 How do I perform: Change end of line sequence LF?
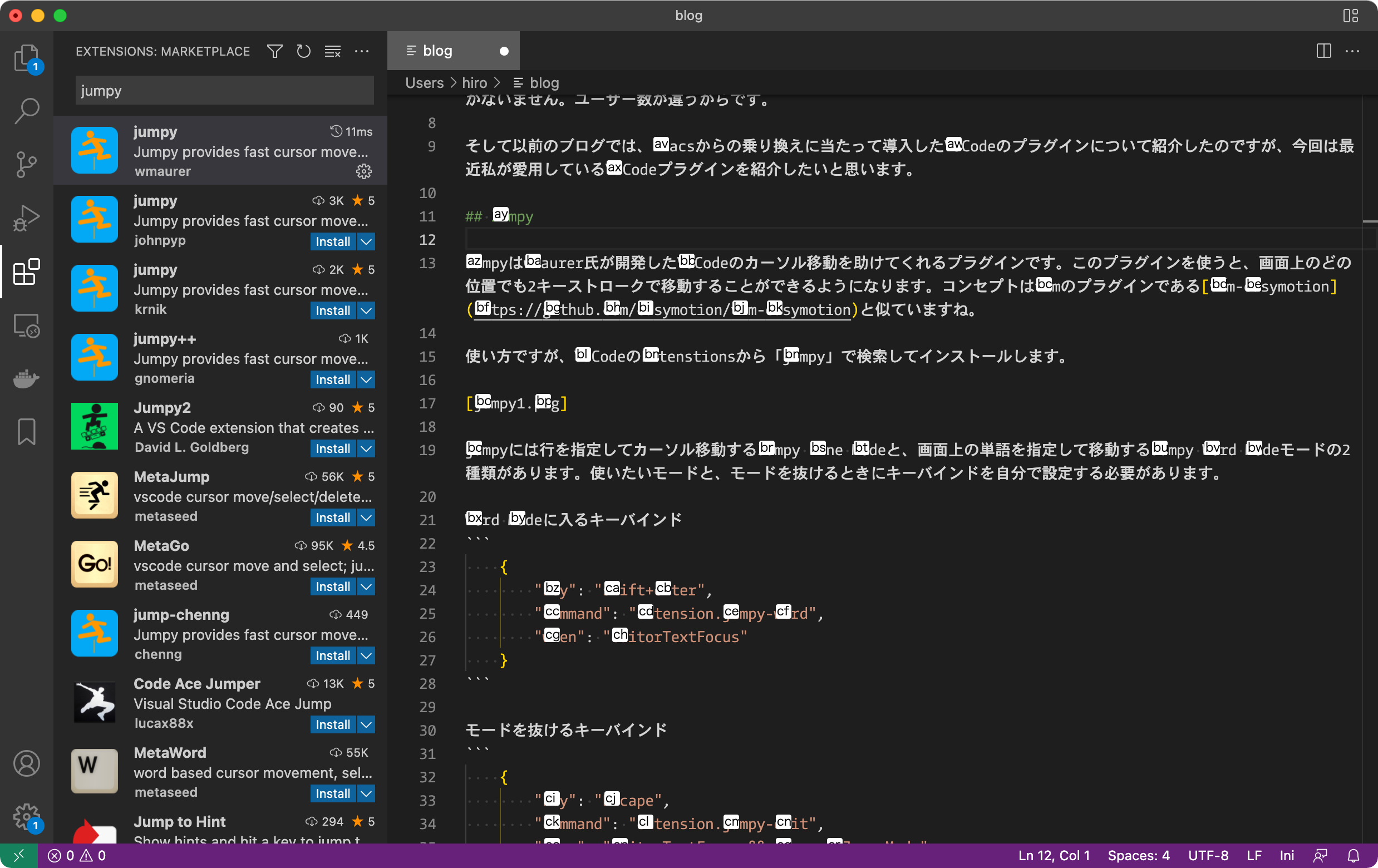1254,855
